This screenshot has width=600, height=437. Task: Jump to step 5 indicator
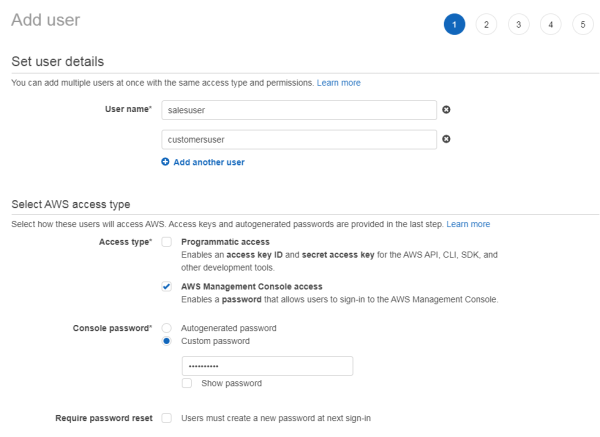click(582, 24)
